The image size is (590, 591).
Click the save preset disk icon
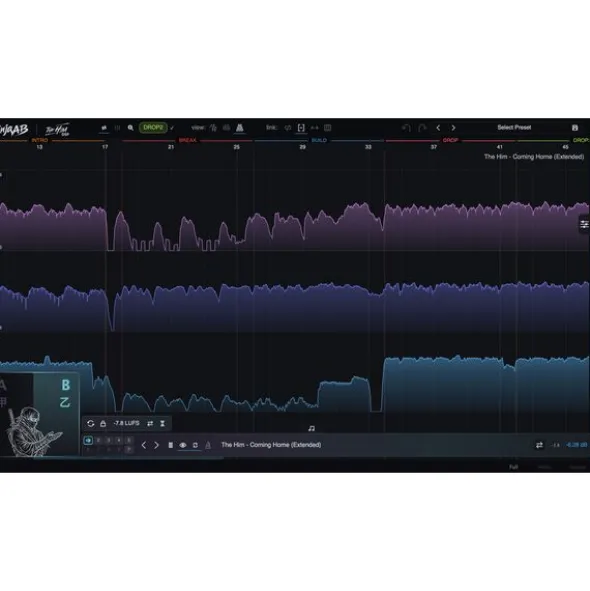pos(575,128)
